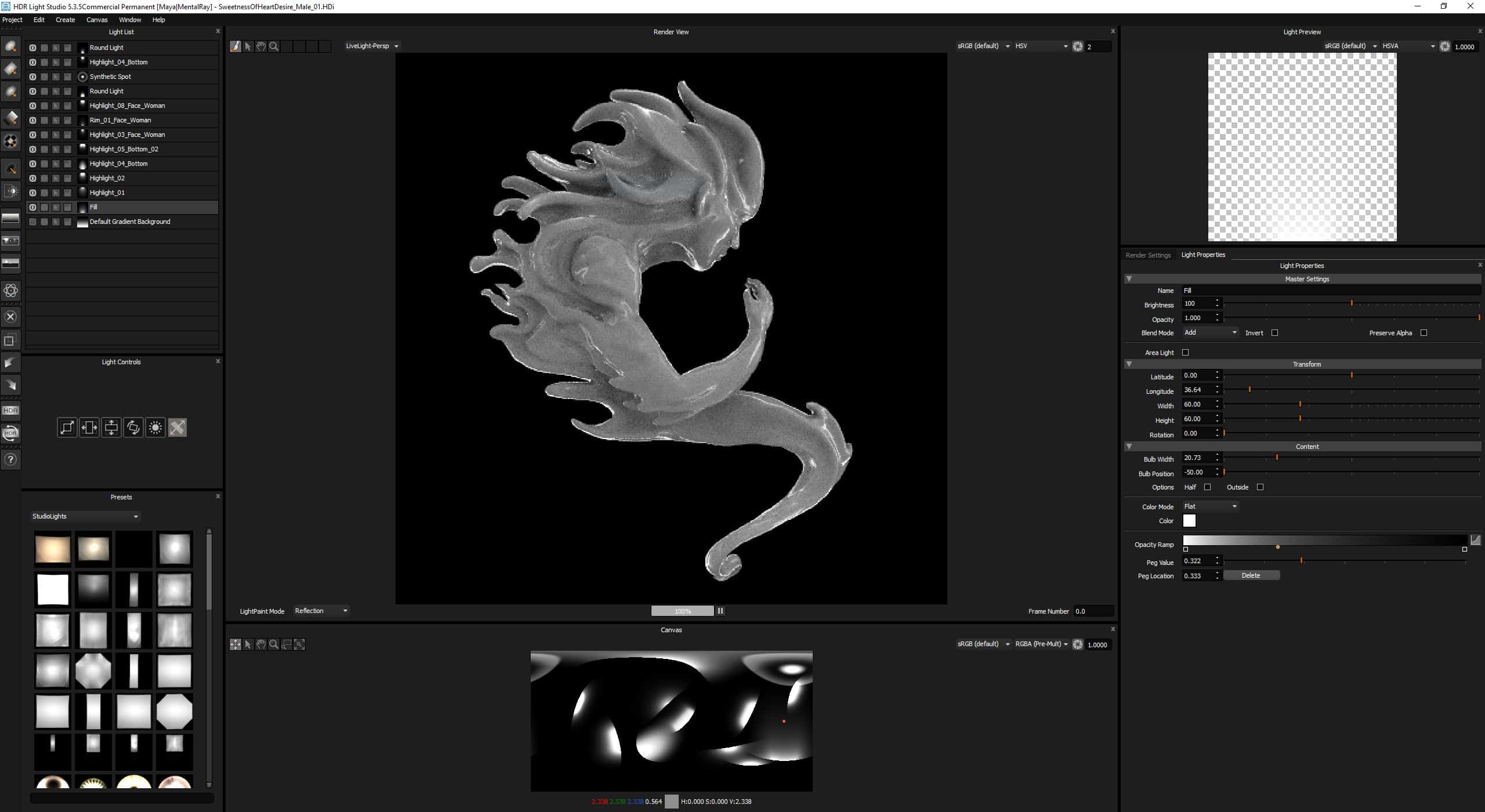Enable the Area Light checkbox
Image resolution: width=1485 pixels, height=812 pixels.
tap(1185, 353)
